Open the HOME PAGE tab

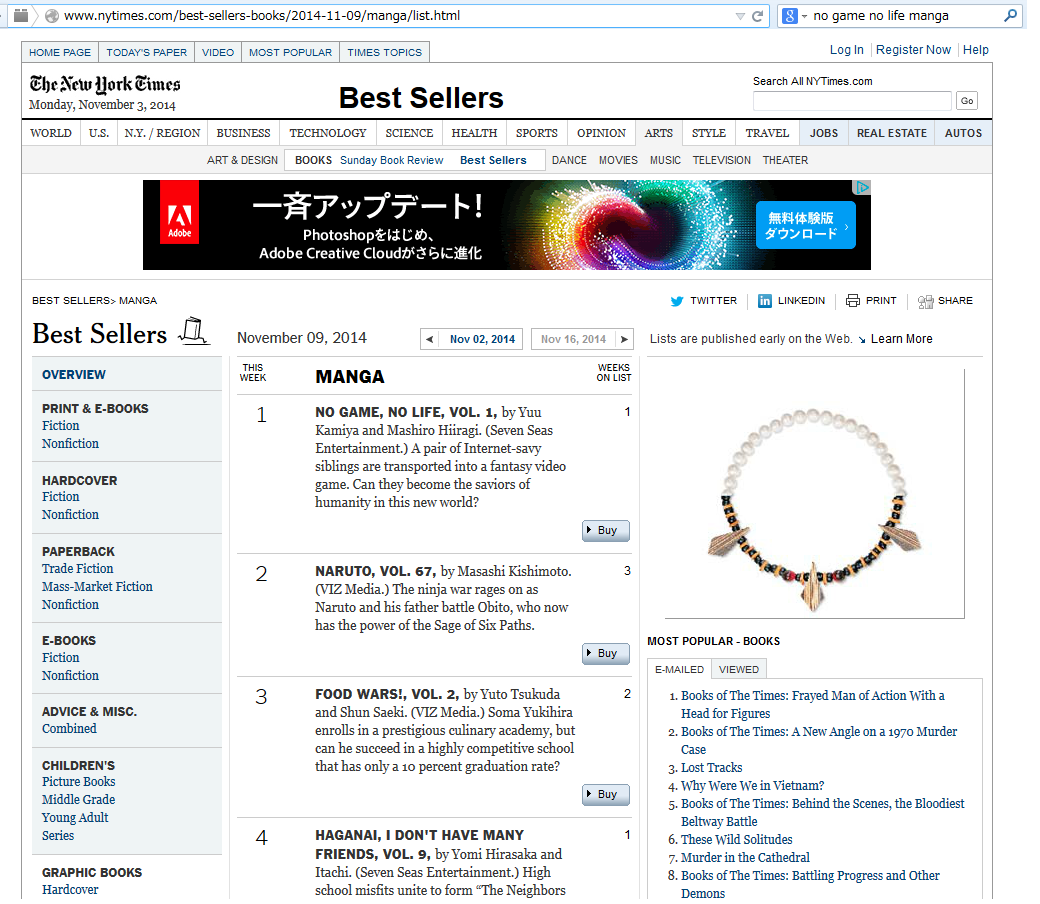pos(60,52)
